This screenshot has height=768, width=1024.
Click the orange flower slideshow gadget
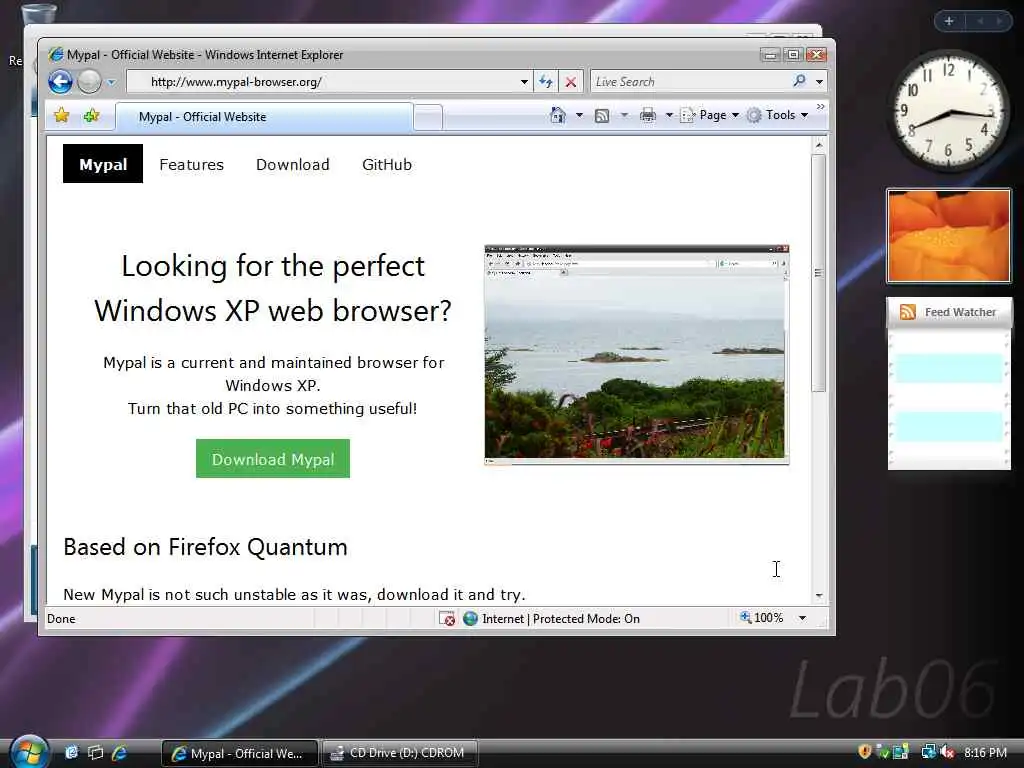point(948,236)
